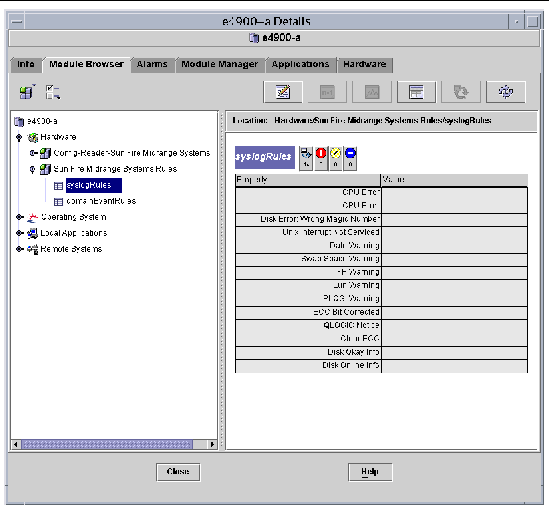Viewport: 549px width, 506px height.
Task: Click the probe toolbar button
Action: [506, 92]
